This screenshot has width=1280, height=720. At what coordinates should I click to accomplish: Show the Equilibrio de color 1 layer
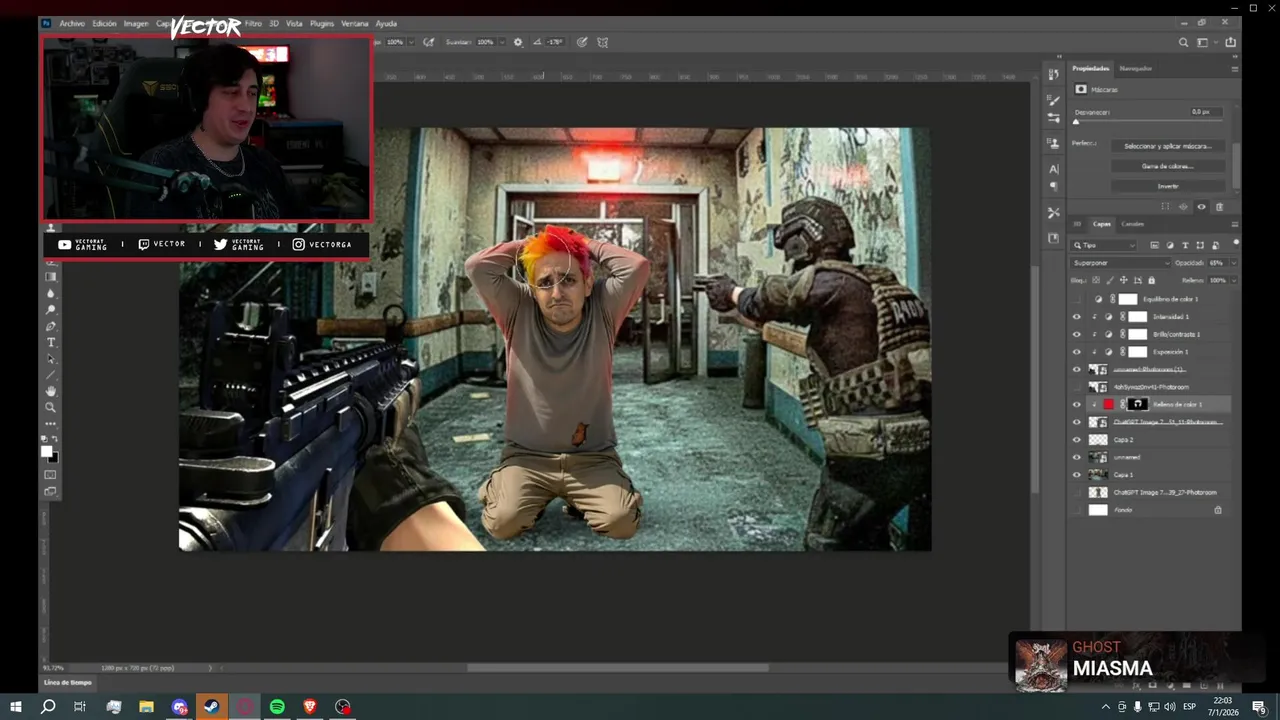(x=1077, y=299)
